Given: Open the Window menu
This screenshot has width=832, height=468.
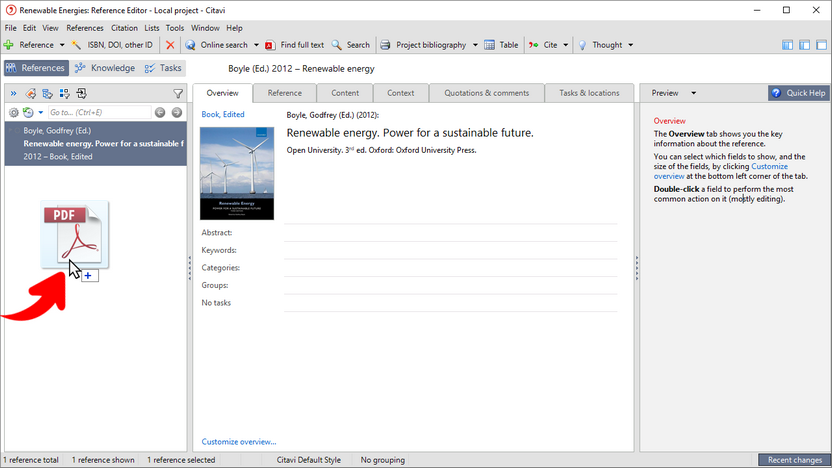Looking at the screenshot, I should click(x=205, y=28).
